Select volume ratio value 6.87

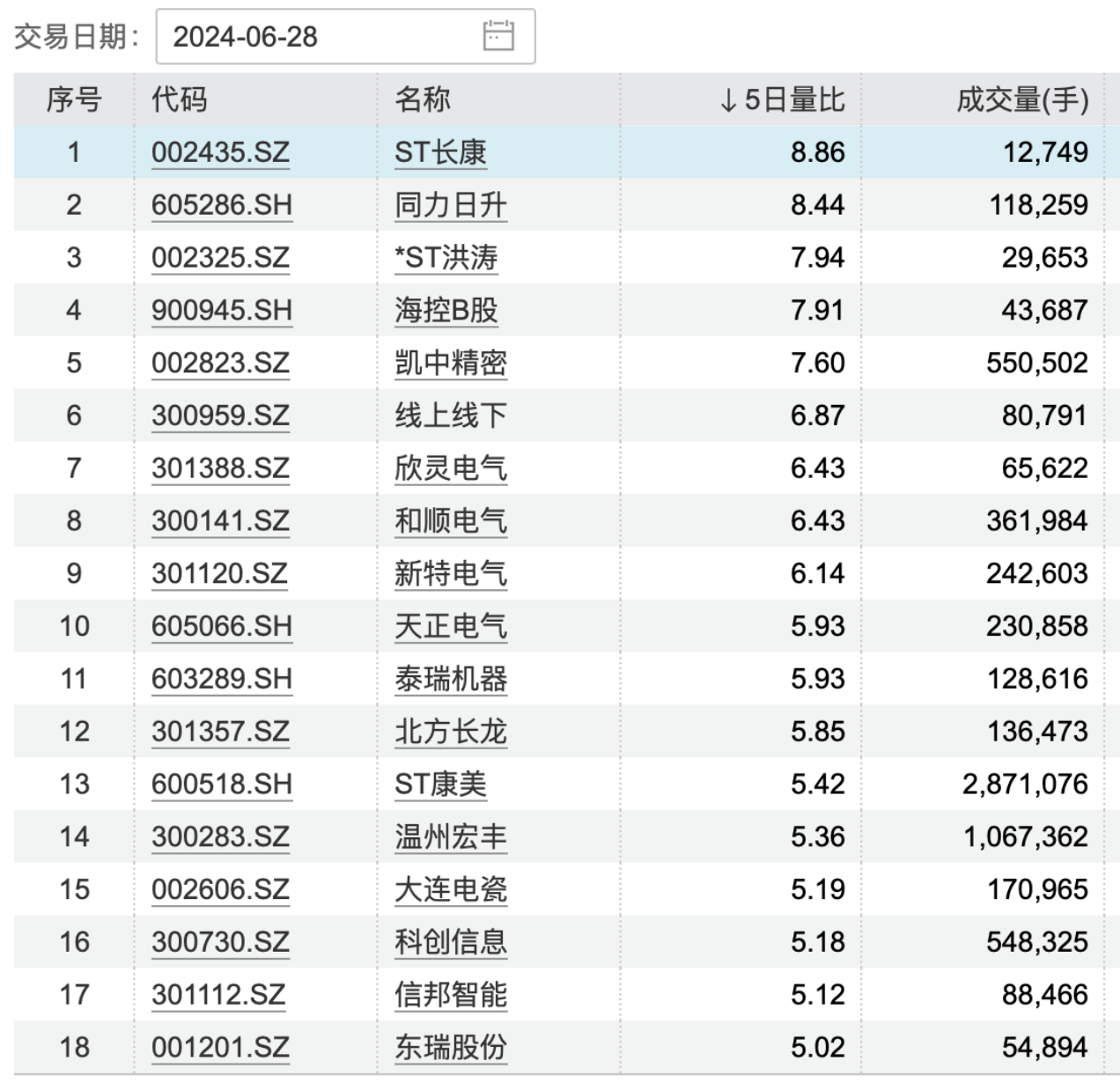(x=818, y=416)
